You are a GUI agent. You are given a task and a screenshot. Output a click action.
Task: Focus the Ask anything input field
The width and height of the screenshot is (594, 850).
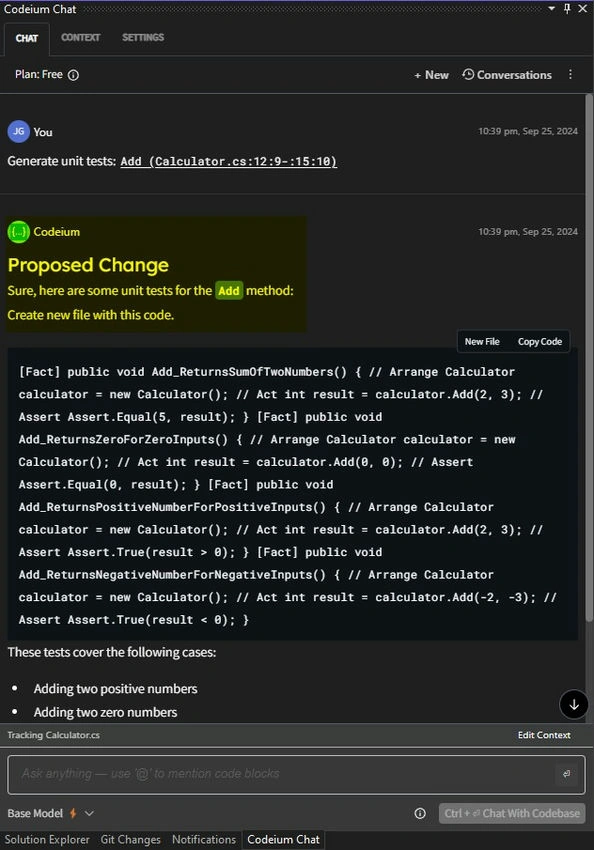click(x=282, y=774)
